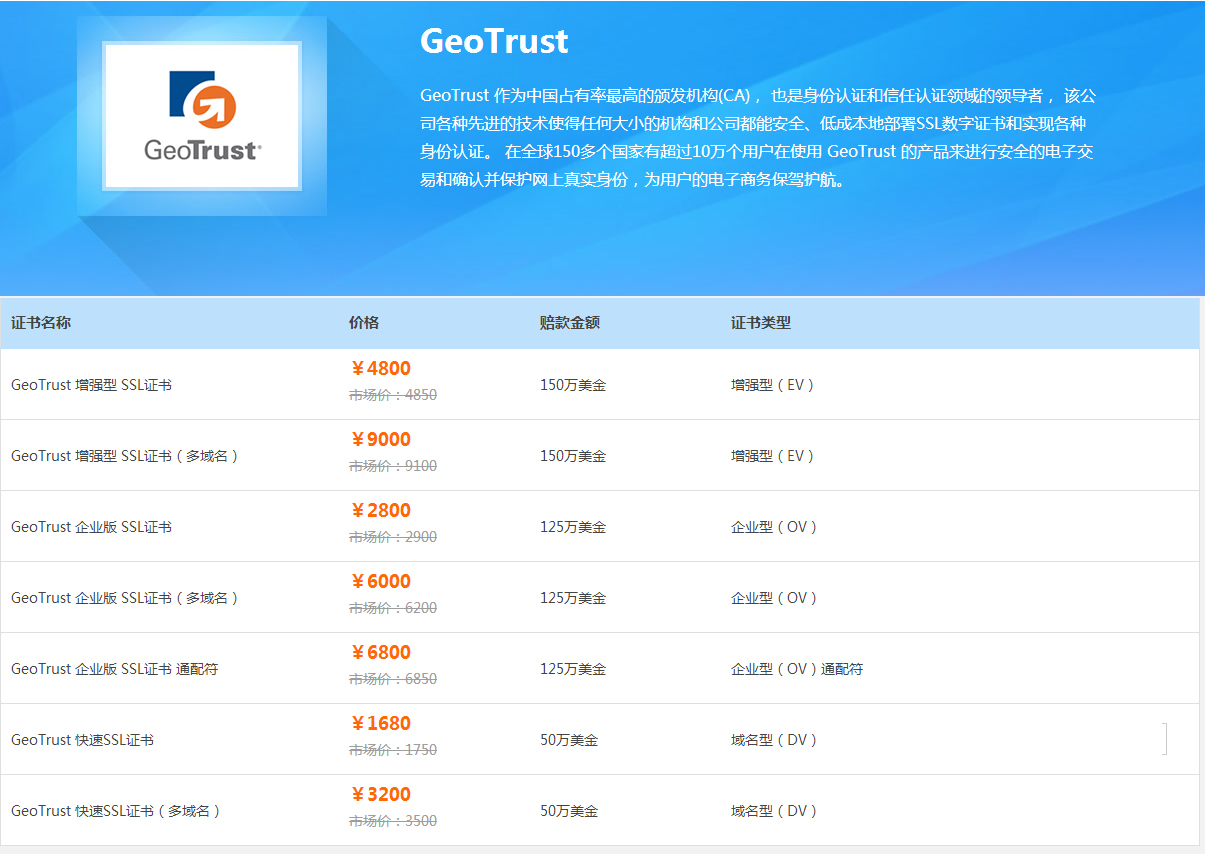Click 150万美金 in the ¥9000 row
Viewport: 1205px width, 854px height.
coord(573,456)
